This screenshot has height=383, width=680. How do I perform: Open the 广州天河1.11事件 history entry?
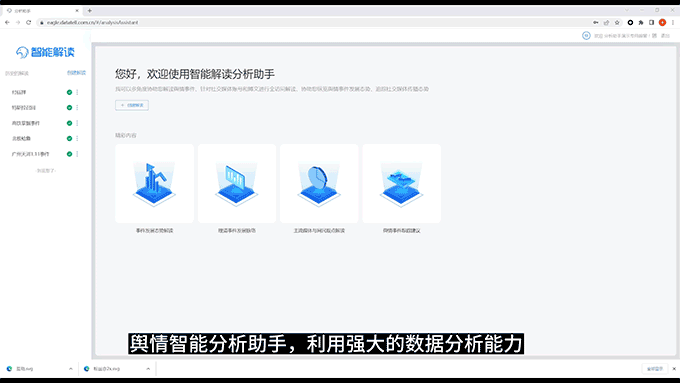click(x=30, y=154)
